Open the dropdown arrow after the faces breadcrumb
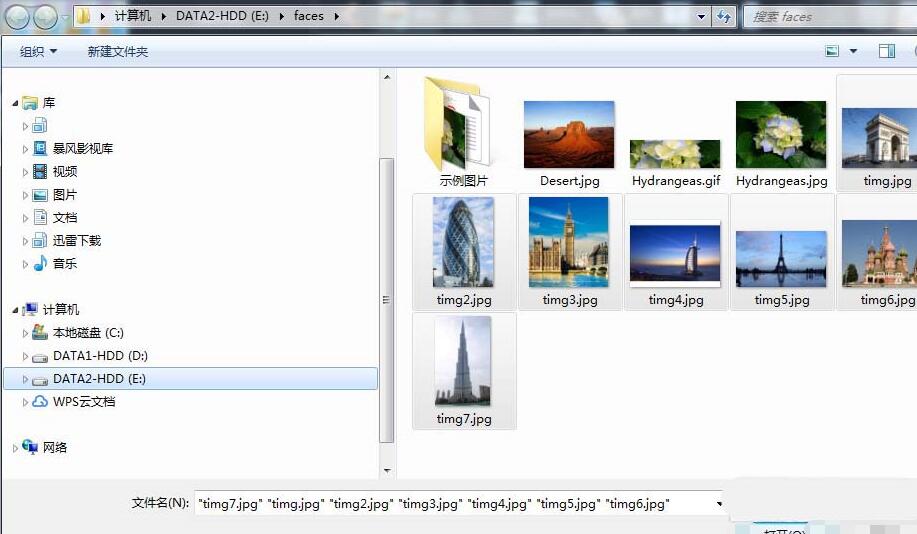Screen dimensions: 917x534 coord(337,16)
